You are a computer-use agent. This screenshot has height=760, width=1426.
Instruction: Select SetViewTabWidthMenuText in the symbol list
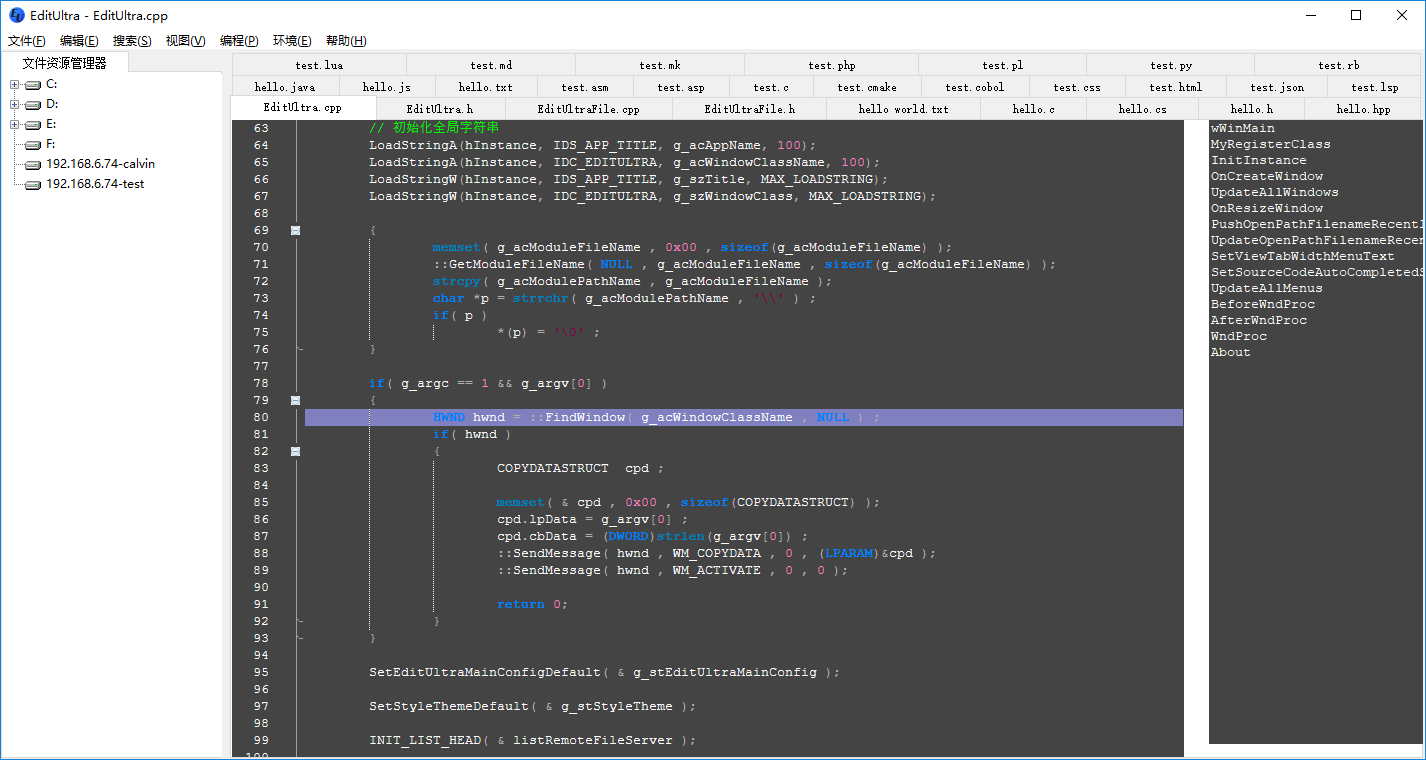[1303, 256]
